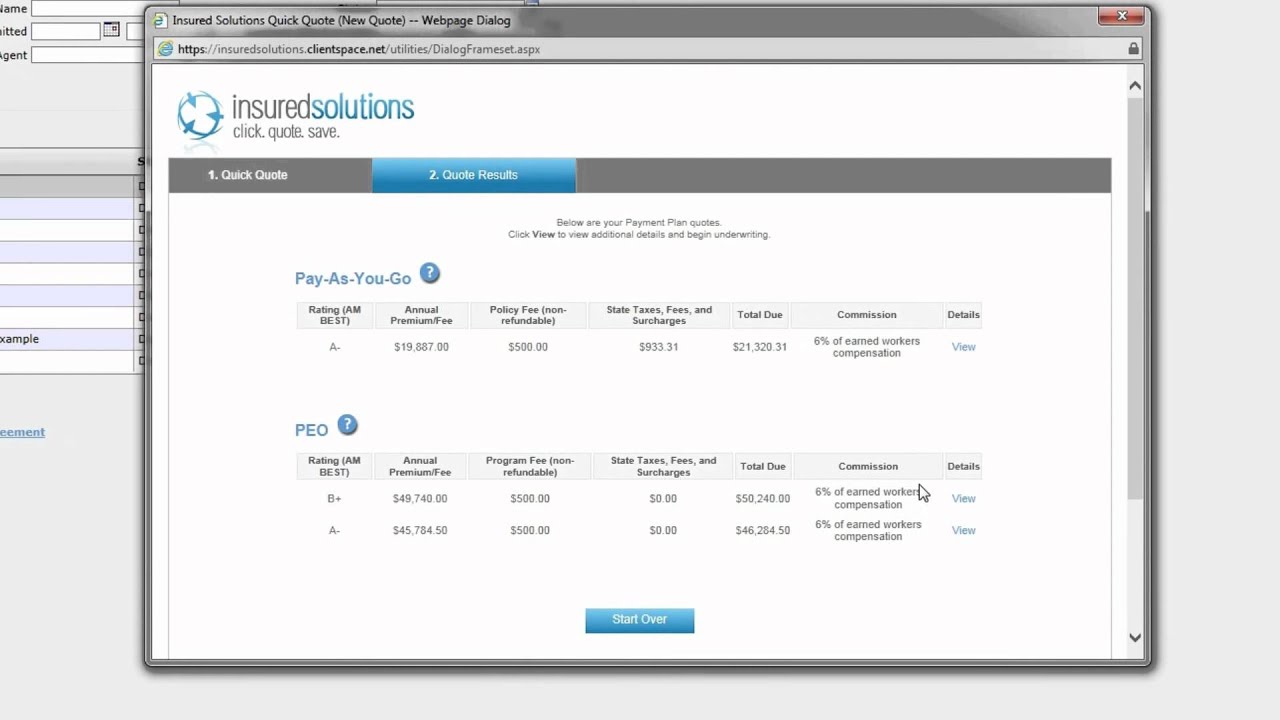Viewport: 1280px width, 720px height.
Task: Click the Pay-As-You-Go heading
Action: pos(353,279)
